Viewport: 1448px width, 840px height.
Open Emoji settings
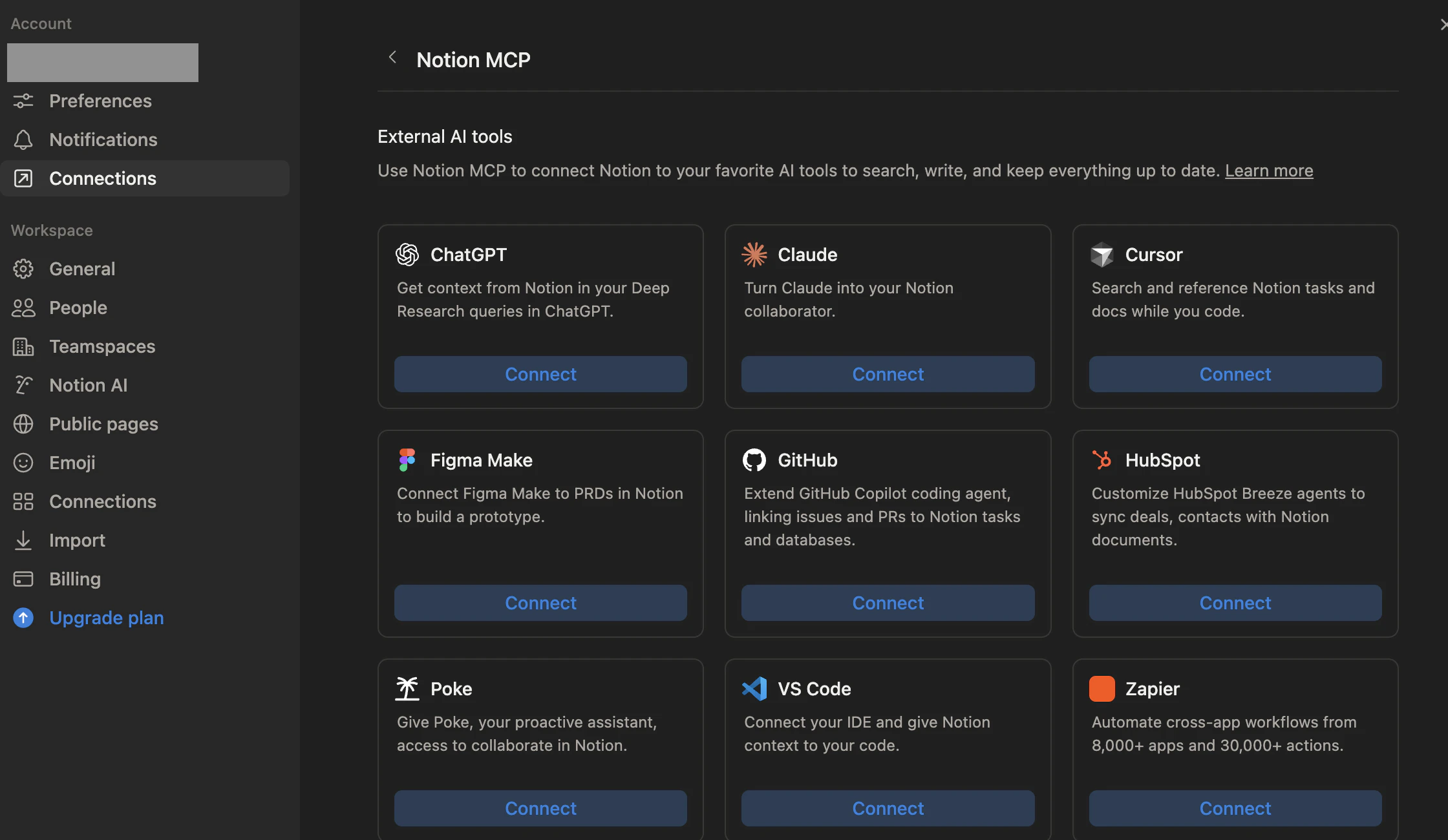point(145,463)
